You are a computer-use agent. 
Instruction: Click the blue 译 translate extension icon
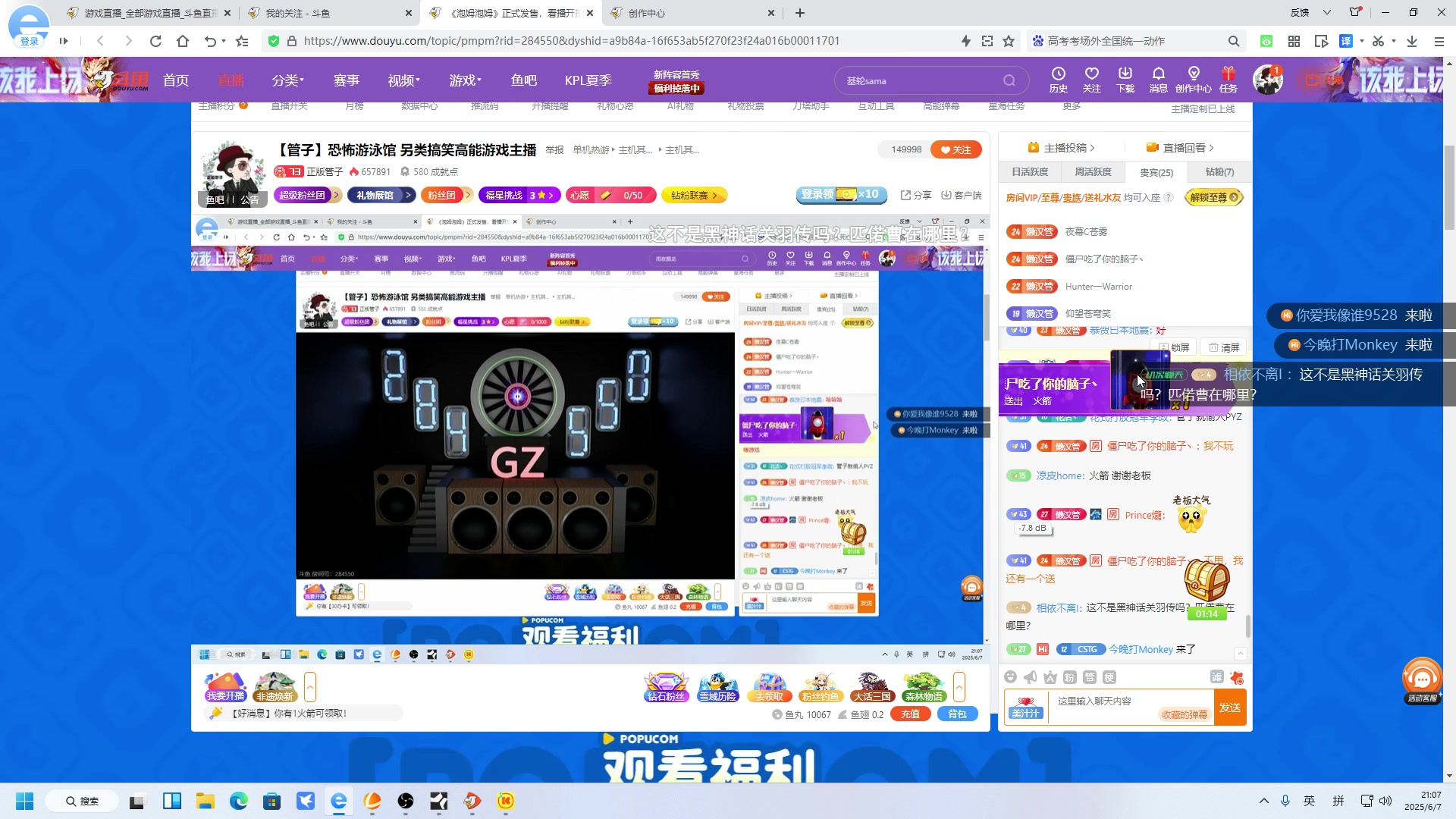1346,41
